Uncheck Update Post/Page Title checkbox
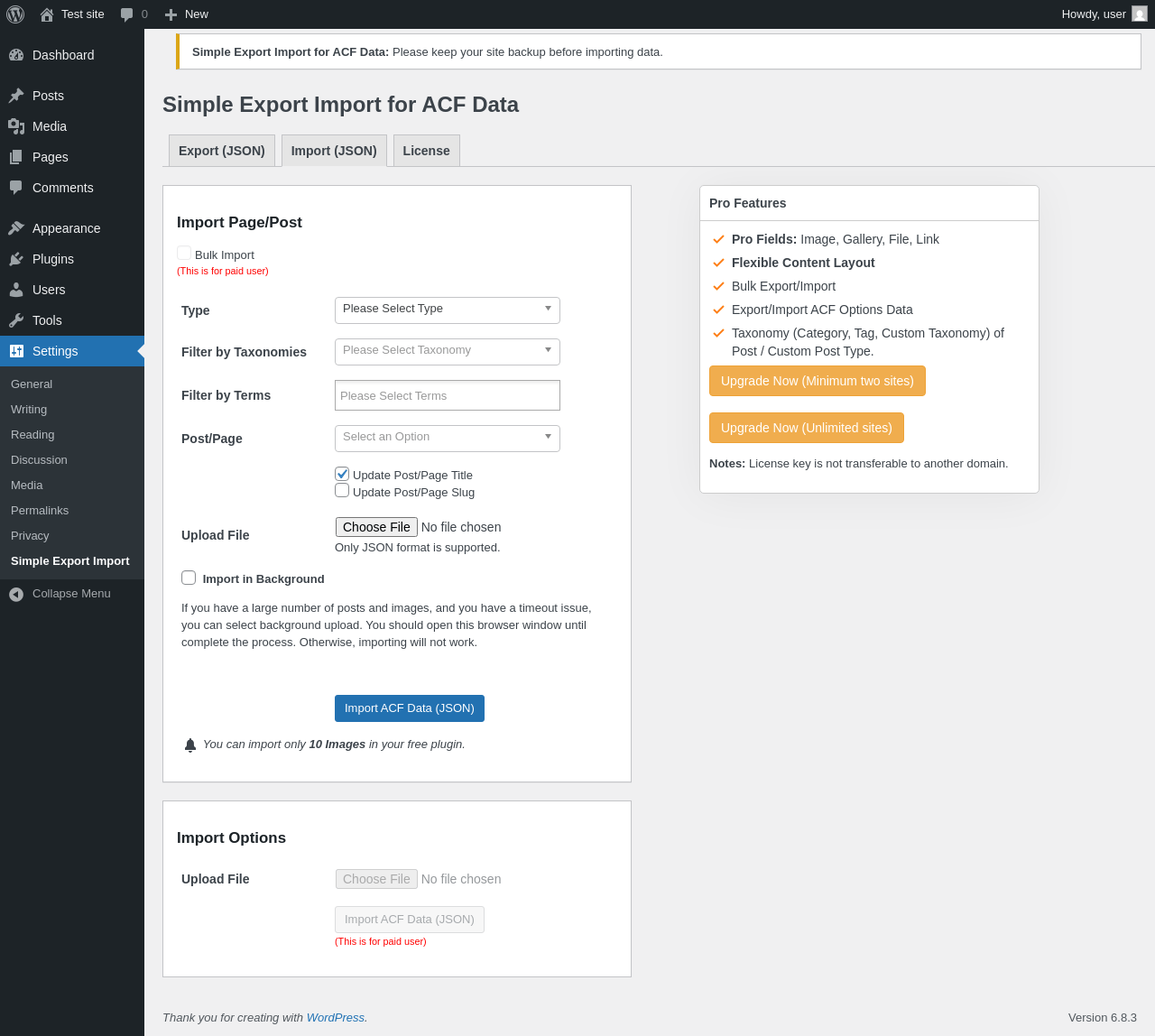 [x=342, y=474]
